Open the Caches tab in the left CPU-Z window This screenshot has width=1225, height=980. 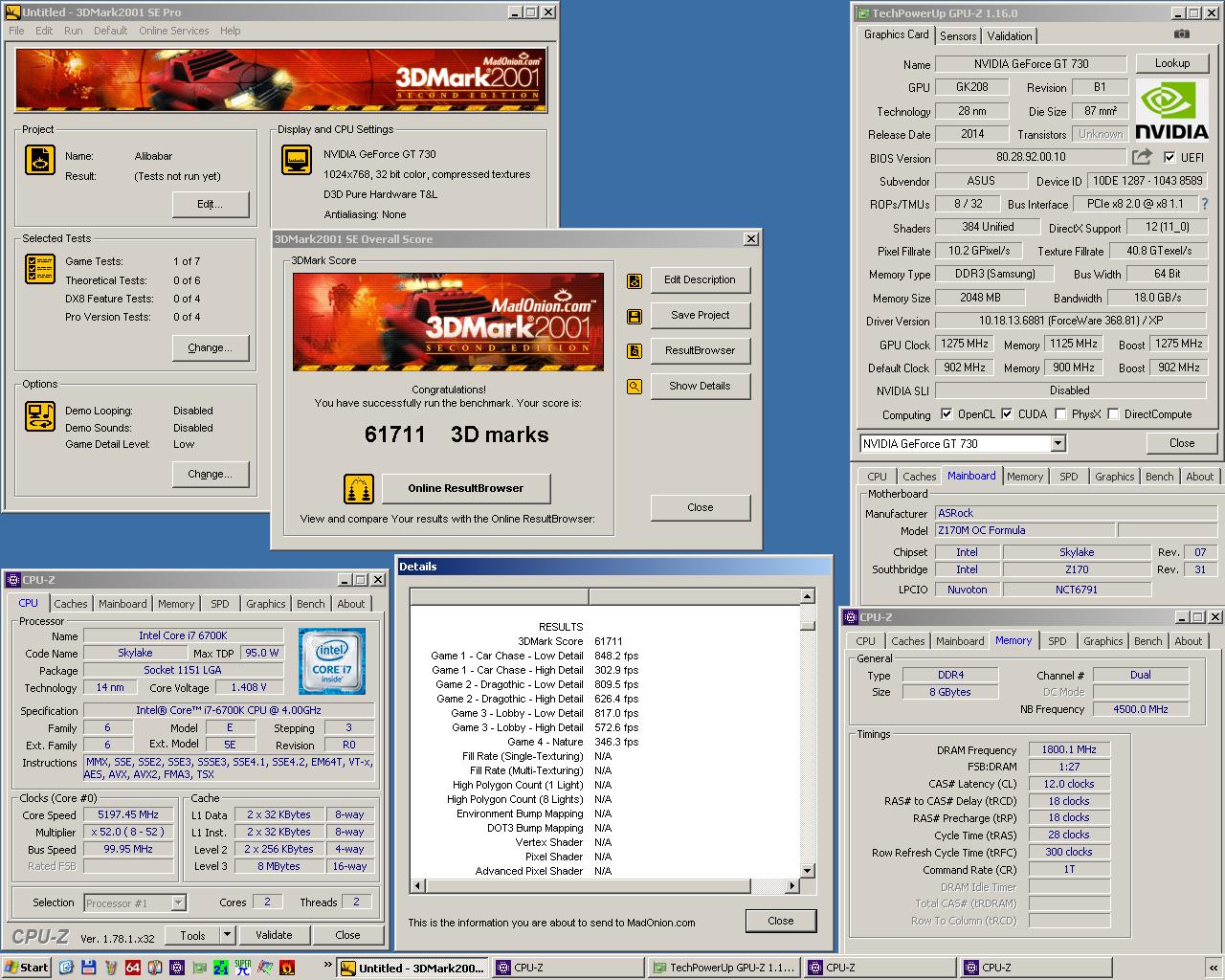click(70, 604)
